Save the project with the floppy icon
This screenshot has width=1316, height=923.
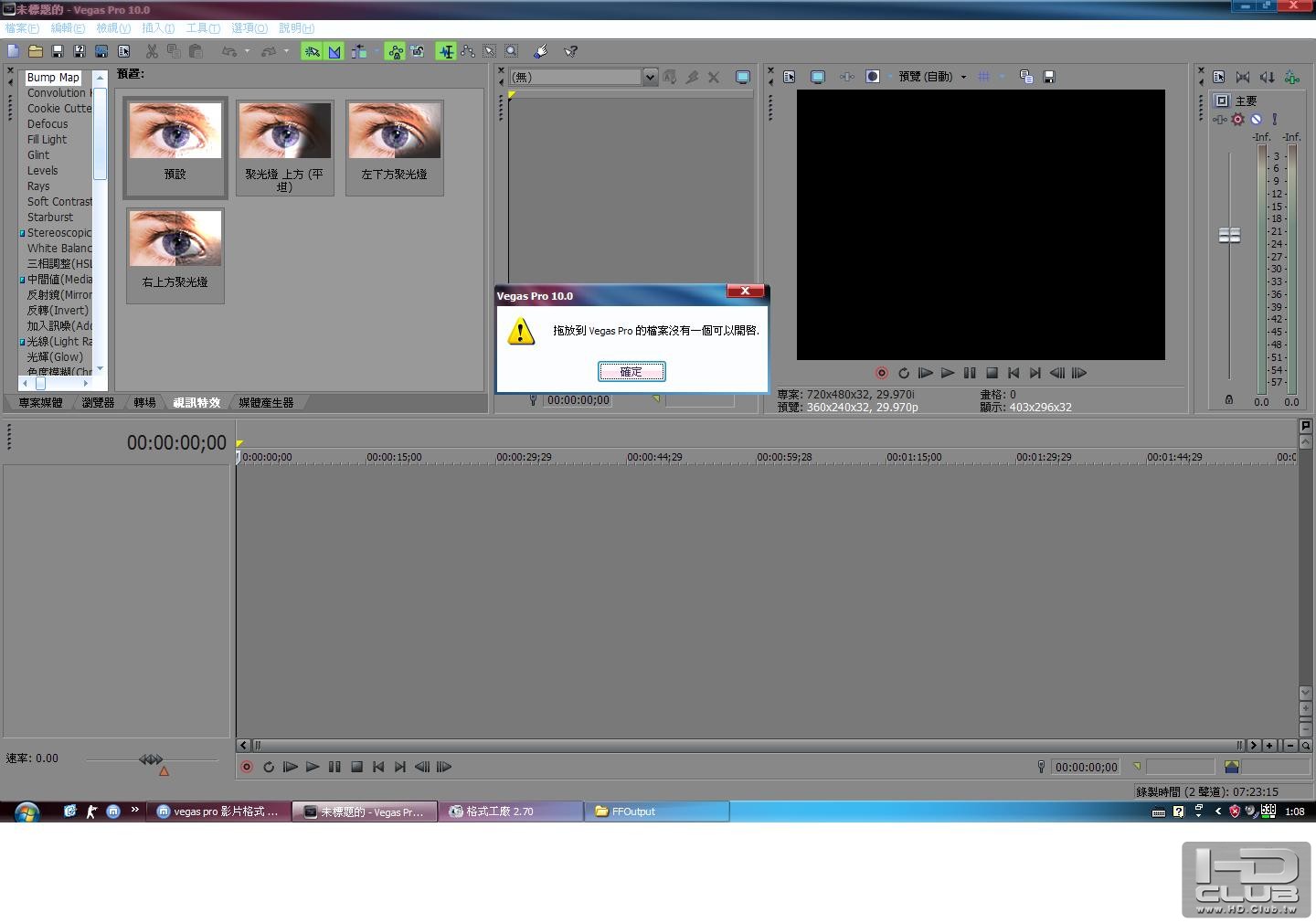pos(58,51)
